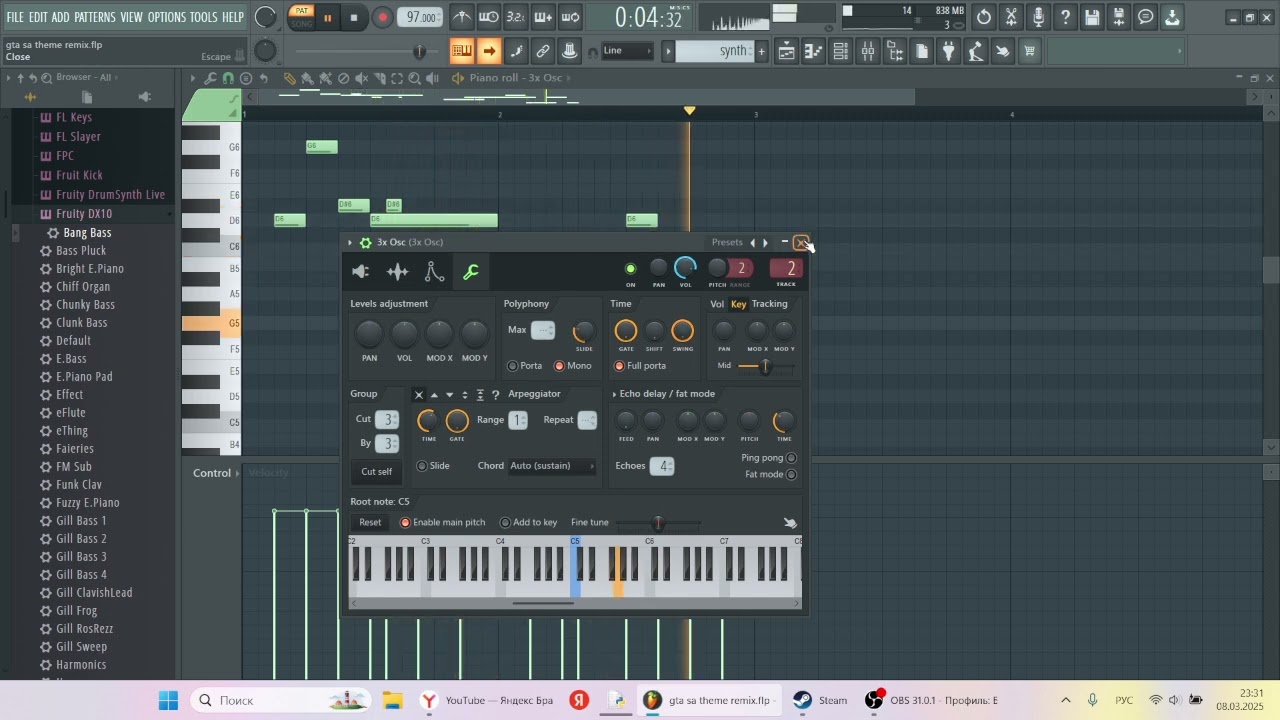Open the channel rack icon
Image resolution: width=1280 pixels, height=720 pixels.
[841, 51]
